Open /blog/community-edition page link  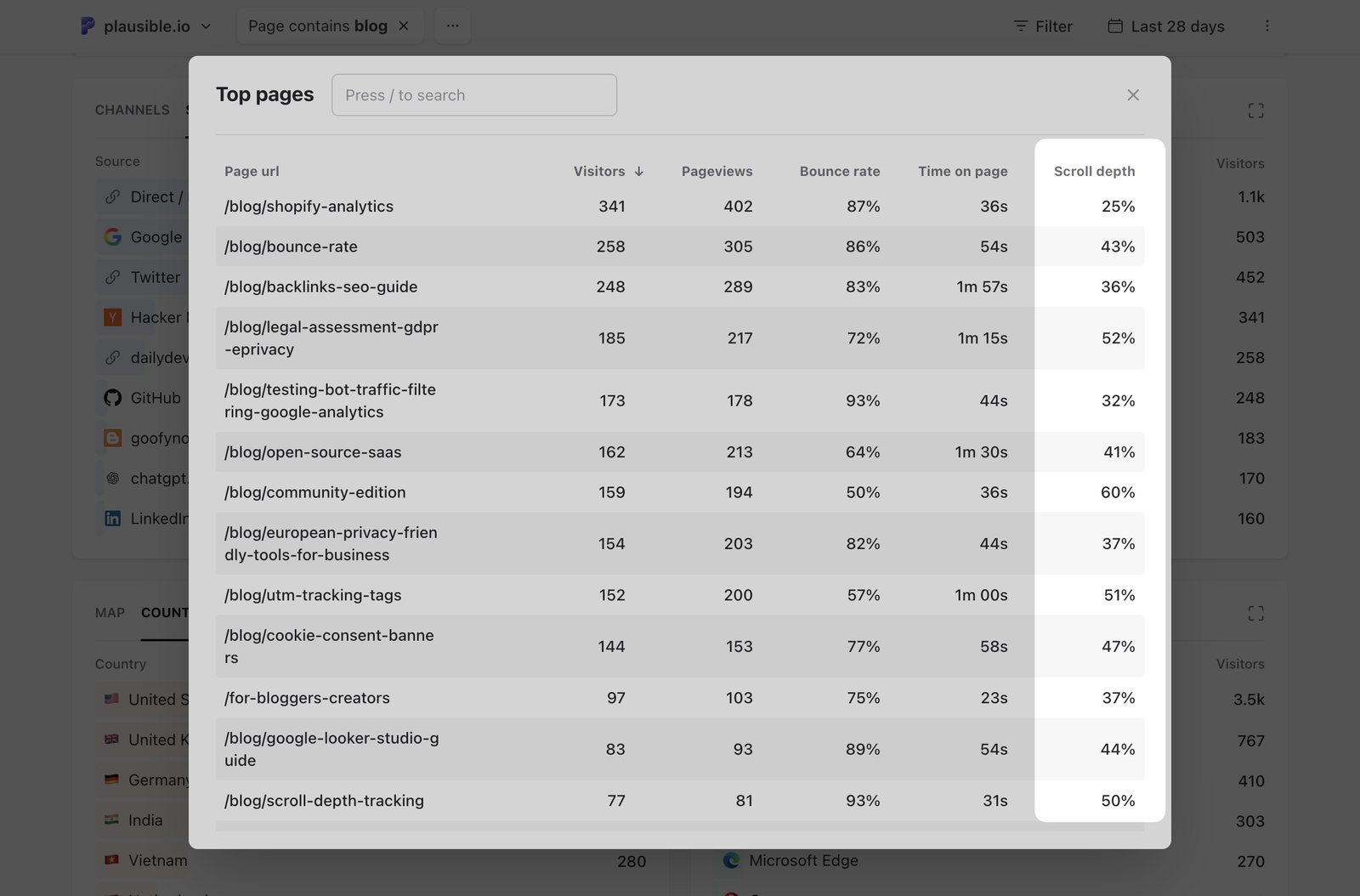click(314, 492)
